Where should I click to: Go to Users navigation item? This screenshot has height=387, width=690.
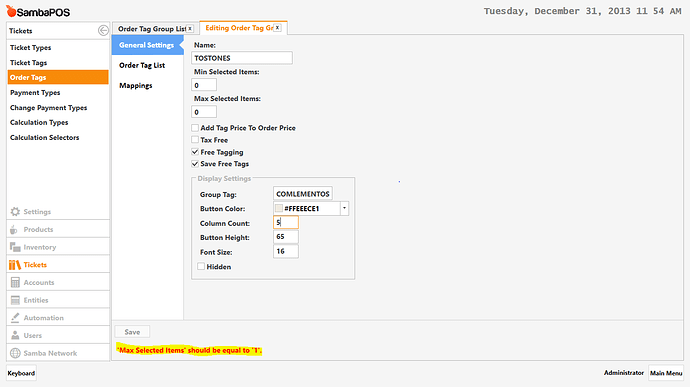(58, 335)
